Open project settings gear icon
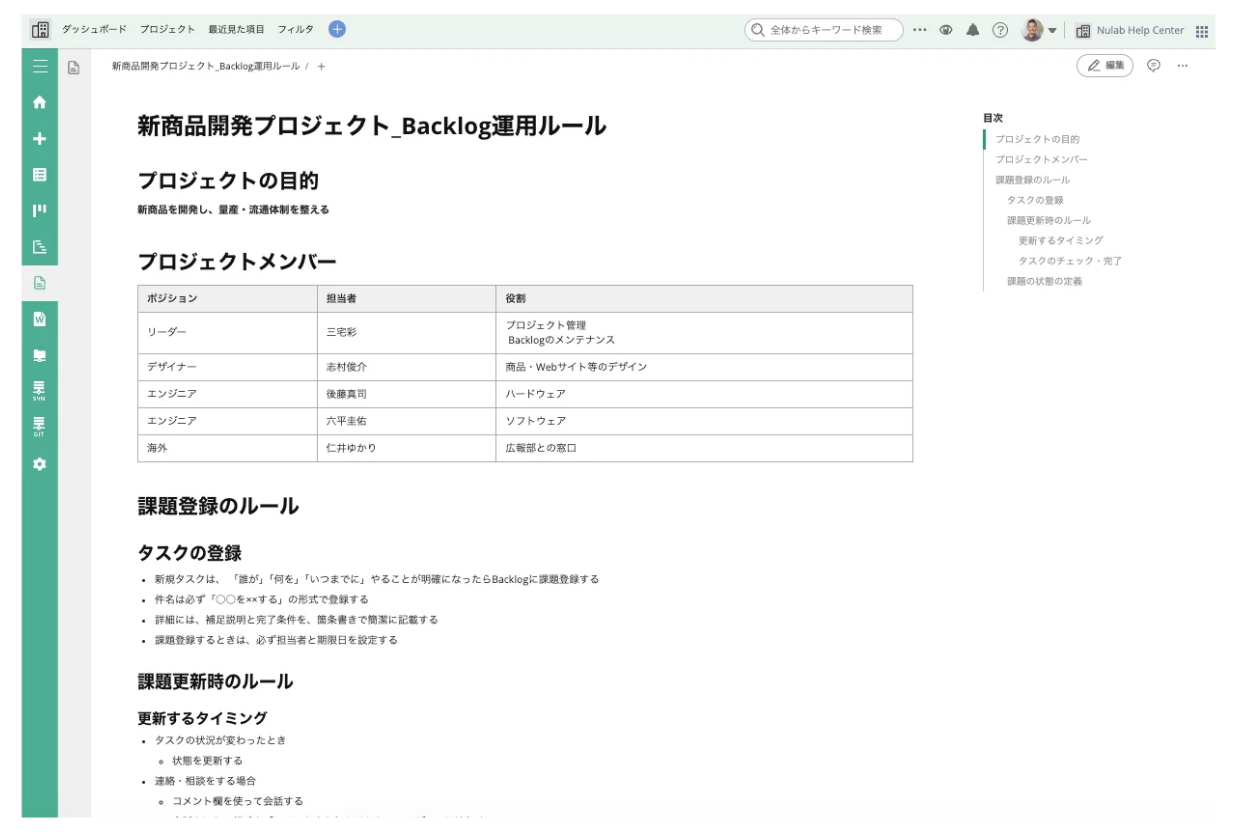Viewport: 1237px width, 832px height. pos(40,464)
